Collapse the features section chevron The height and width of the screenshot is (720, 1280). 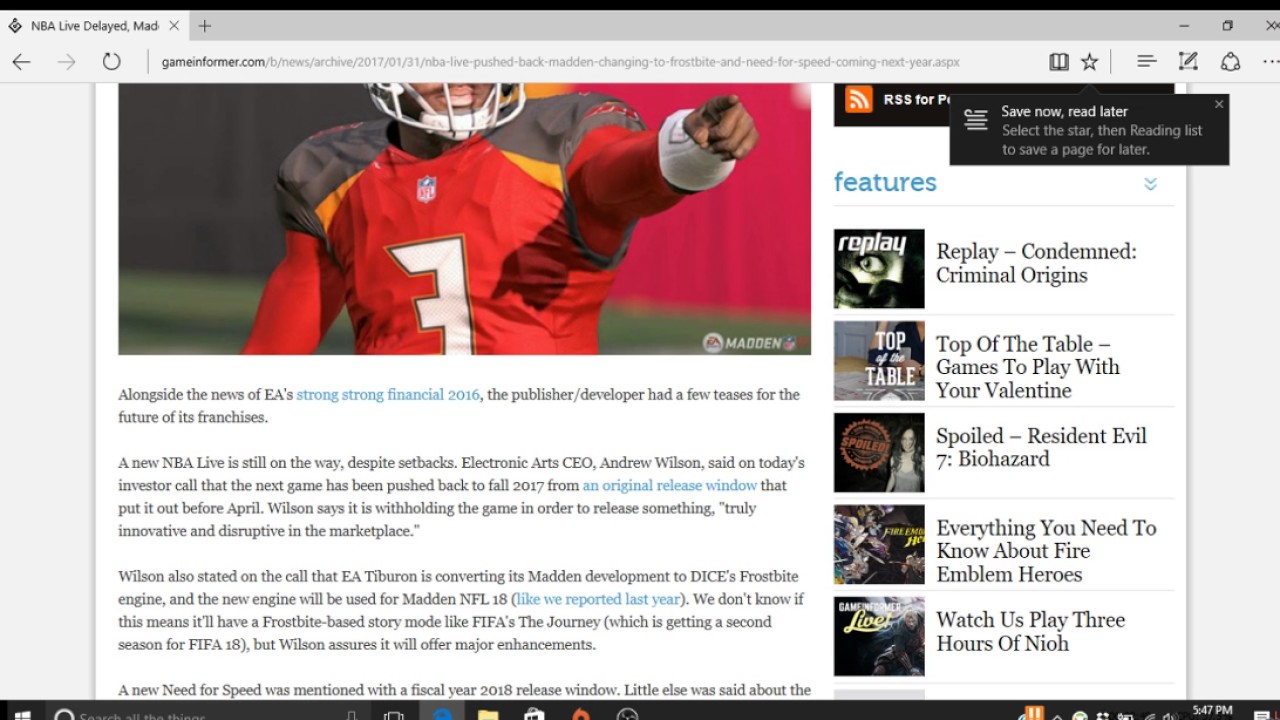click(x=1150, y=184)
